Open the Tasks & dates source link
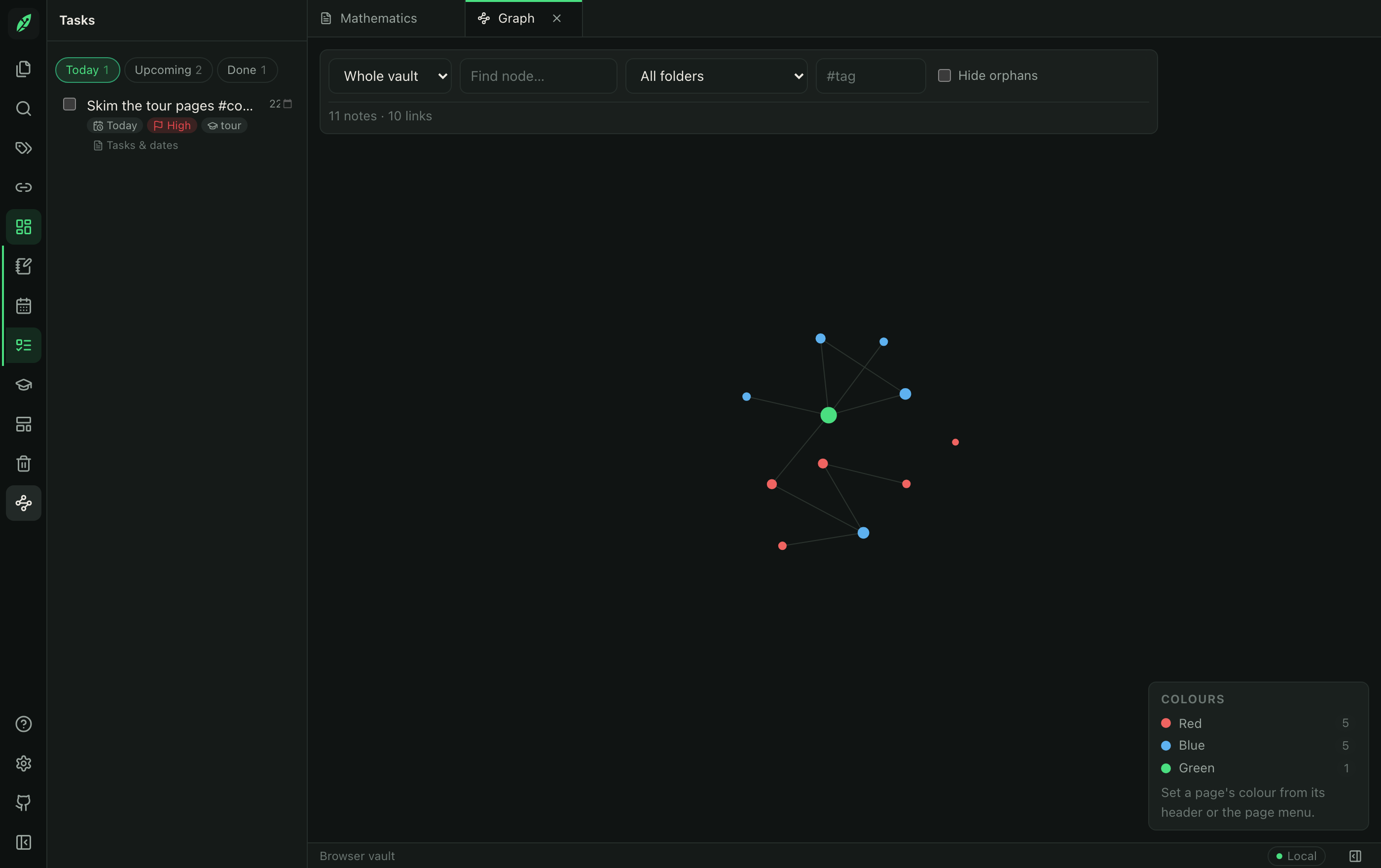This screenshot has width=1381, height=868. (136, 145)
